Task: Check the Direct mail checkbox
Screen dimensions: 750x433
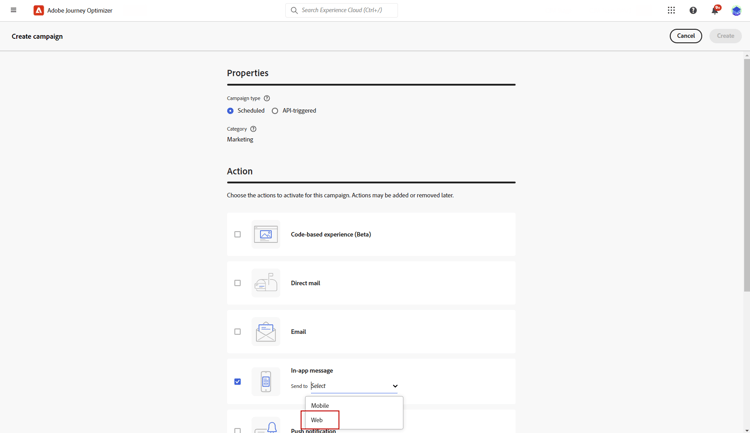Action: pyautogui.click(x=237, y=283)
